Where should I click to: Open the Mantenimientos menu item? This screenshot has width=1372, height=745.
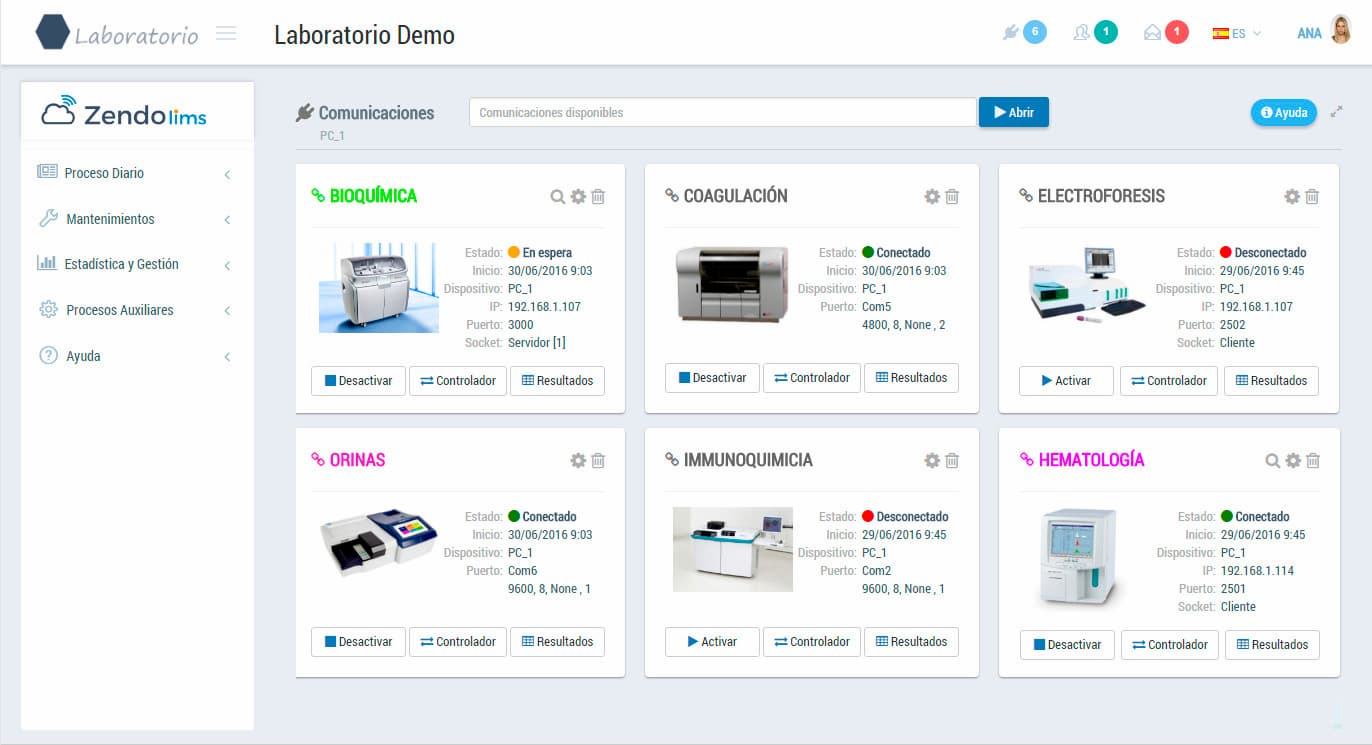(x=110, y=219)
